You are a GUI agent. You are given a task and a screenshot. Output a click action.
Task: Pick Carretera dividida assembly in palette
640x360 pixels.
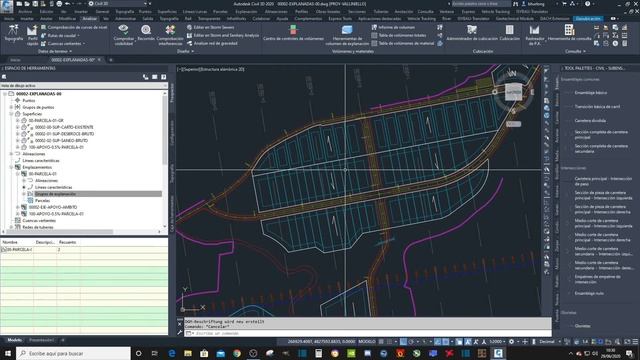coord(590,121)
